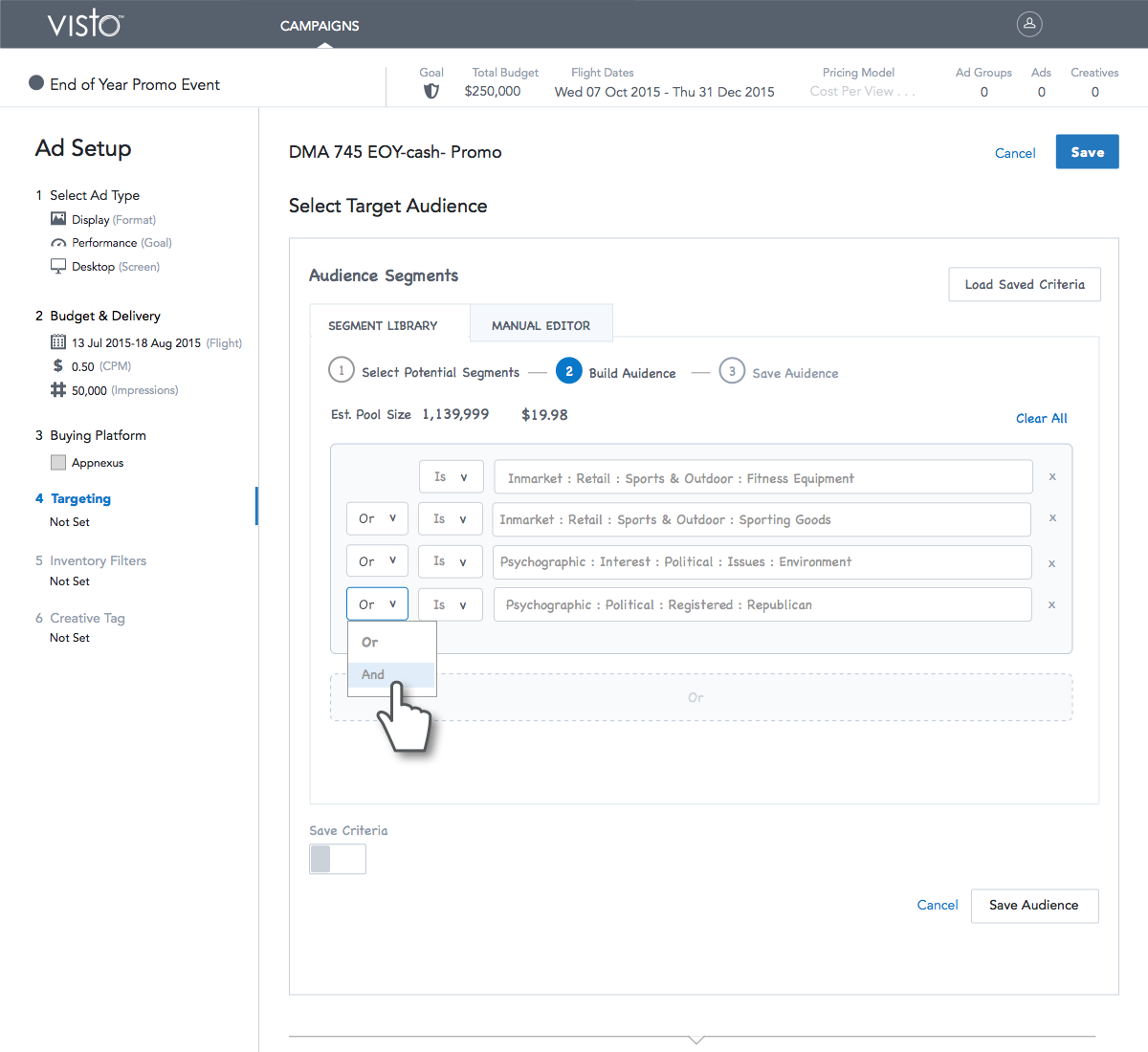Toggle the Save Criteria switch

[x=337, y=859]
